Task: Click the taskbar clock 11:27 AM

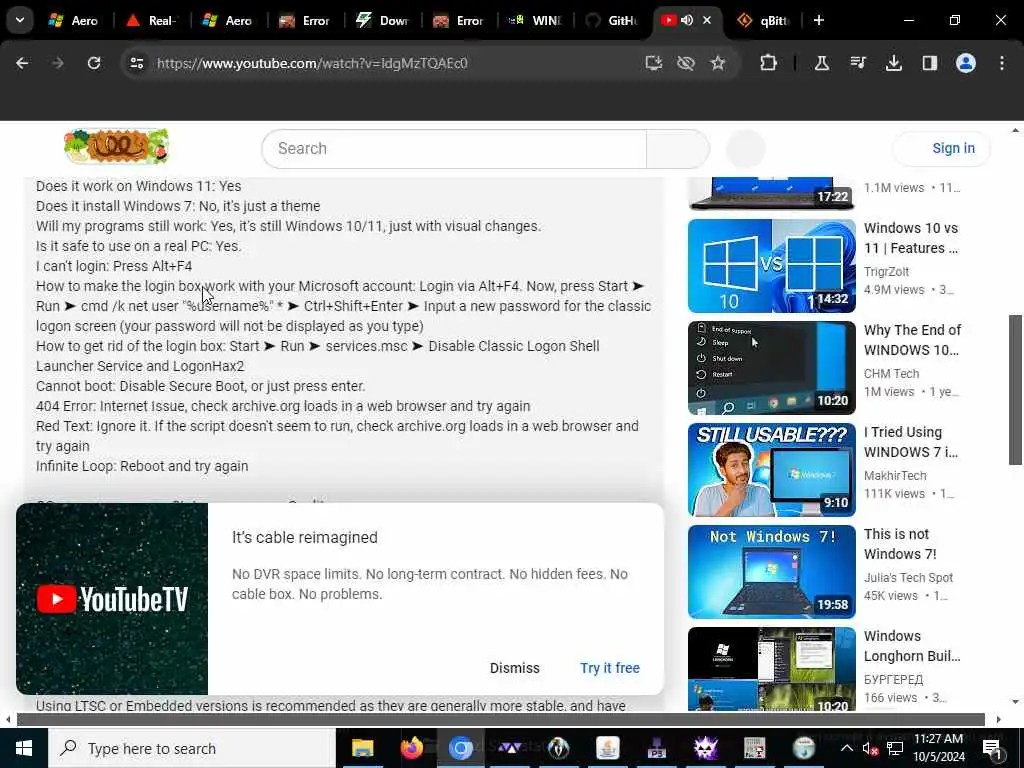Action: tap(938, 739)
